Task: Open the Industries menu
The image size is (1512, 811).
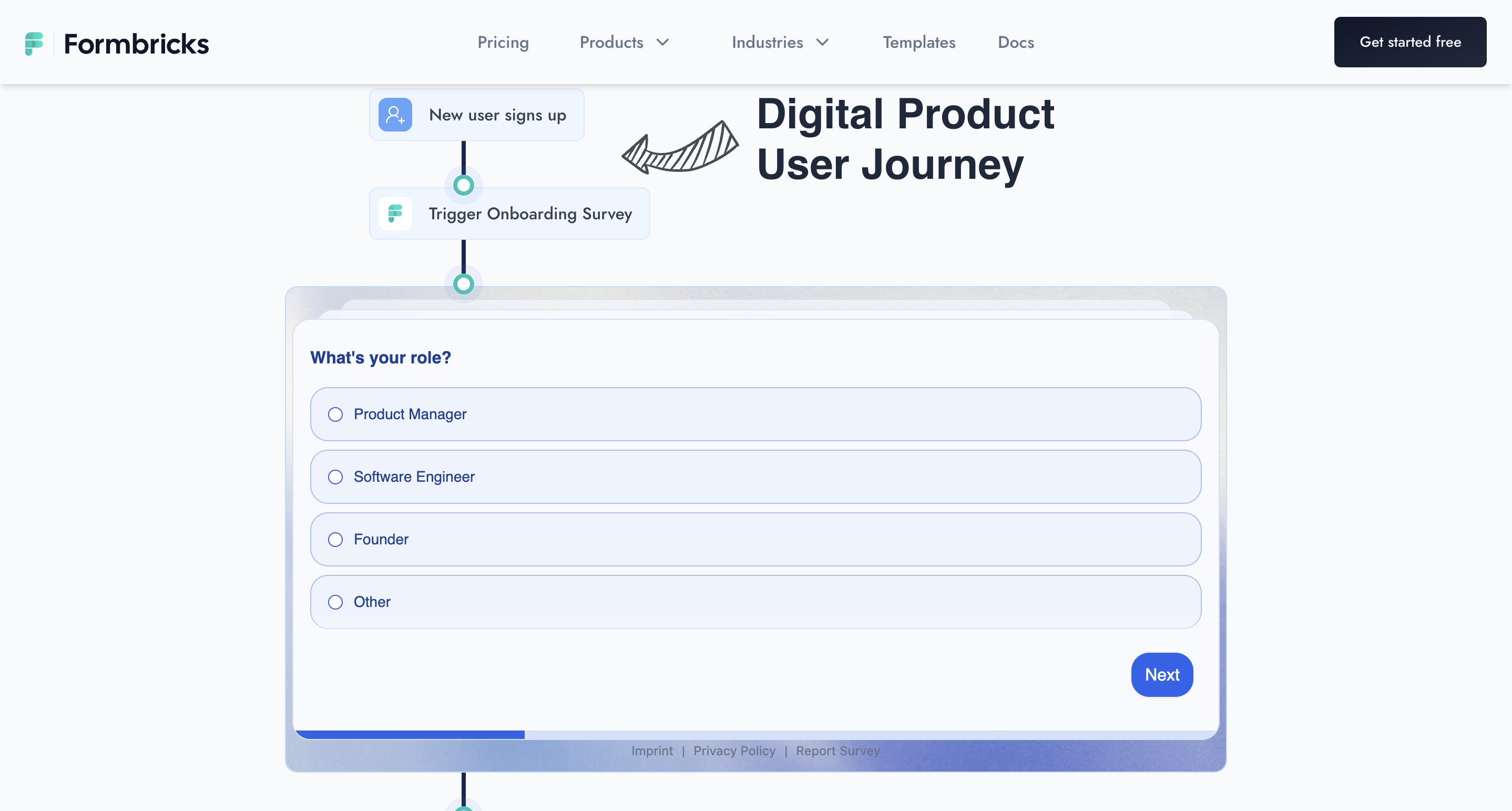Action: 767,42
